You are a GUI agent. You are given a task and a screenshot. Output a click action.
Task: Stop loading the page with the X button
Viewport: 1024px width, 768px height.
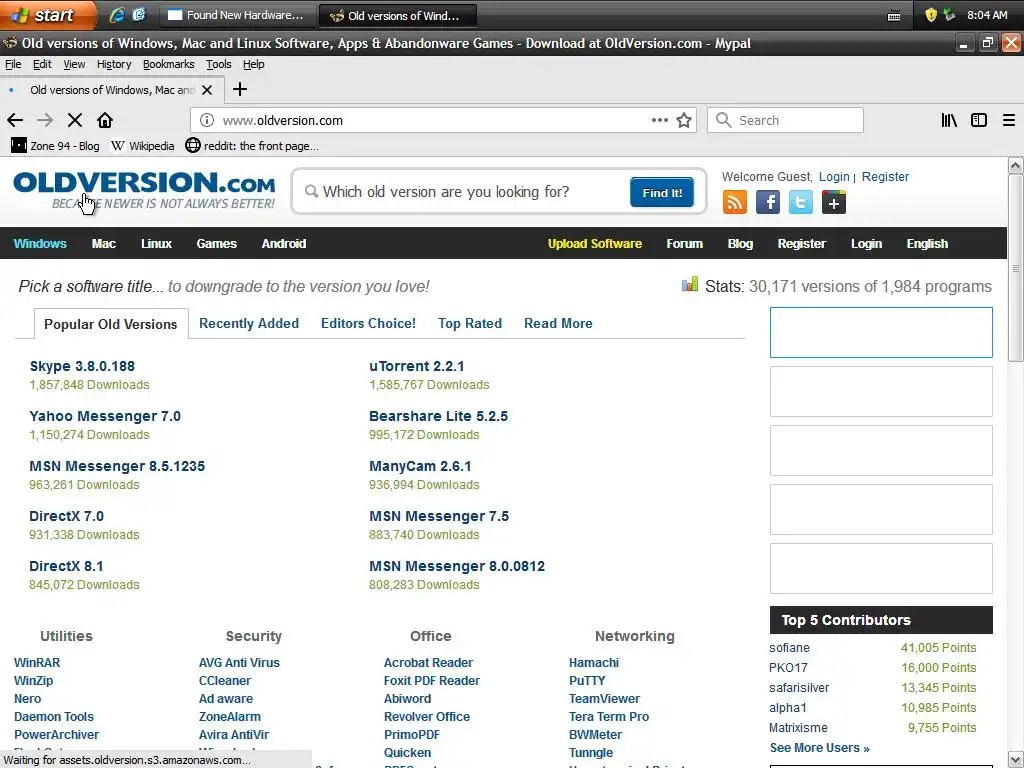(x=75, y=120)
